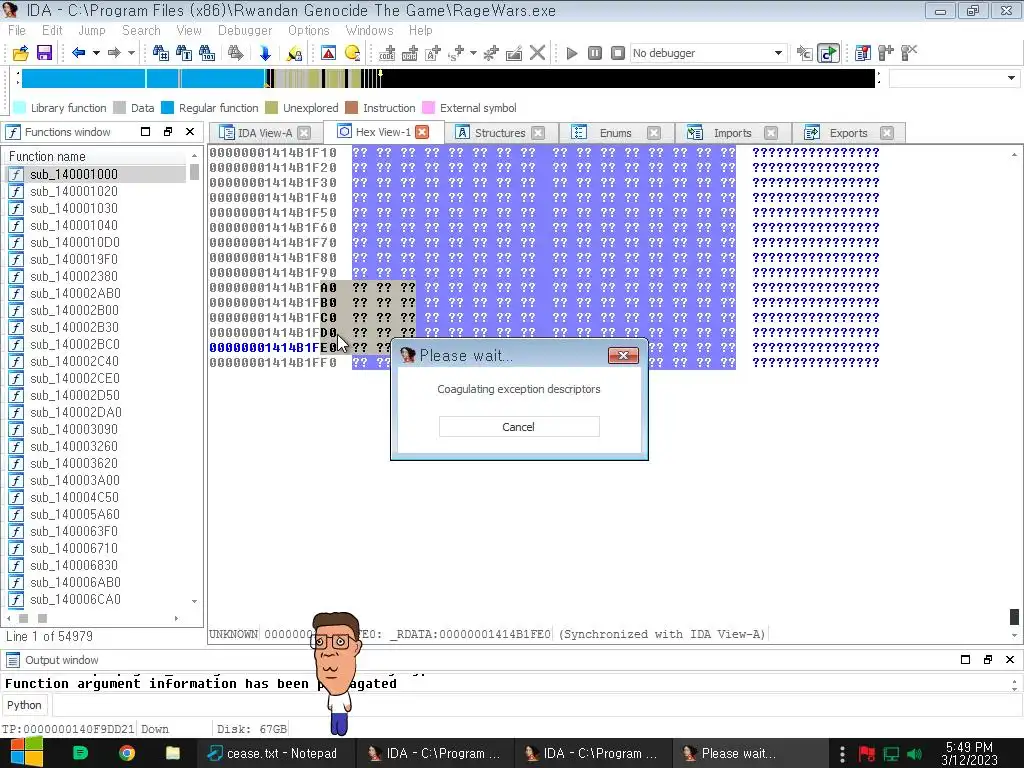Click the convert to data icon

(x=409, y=53)
